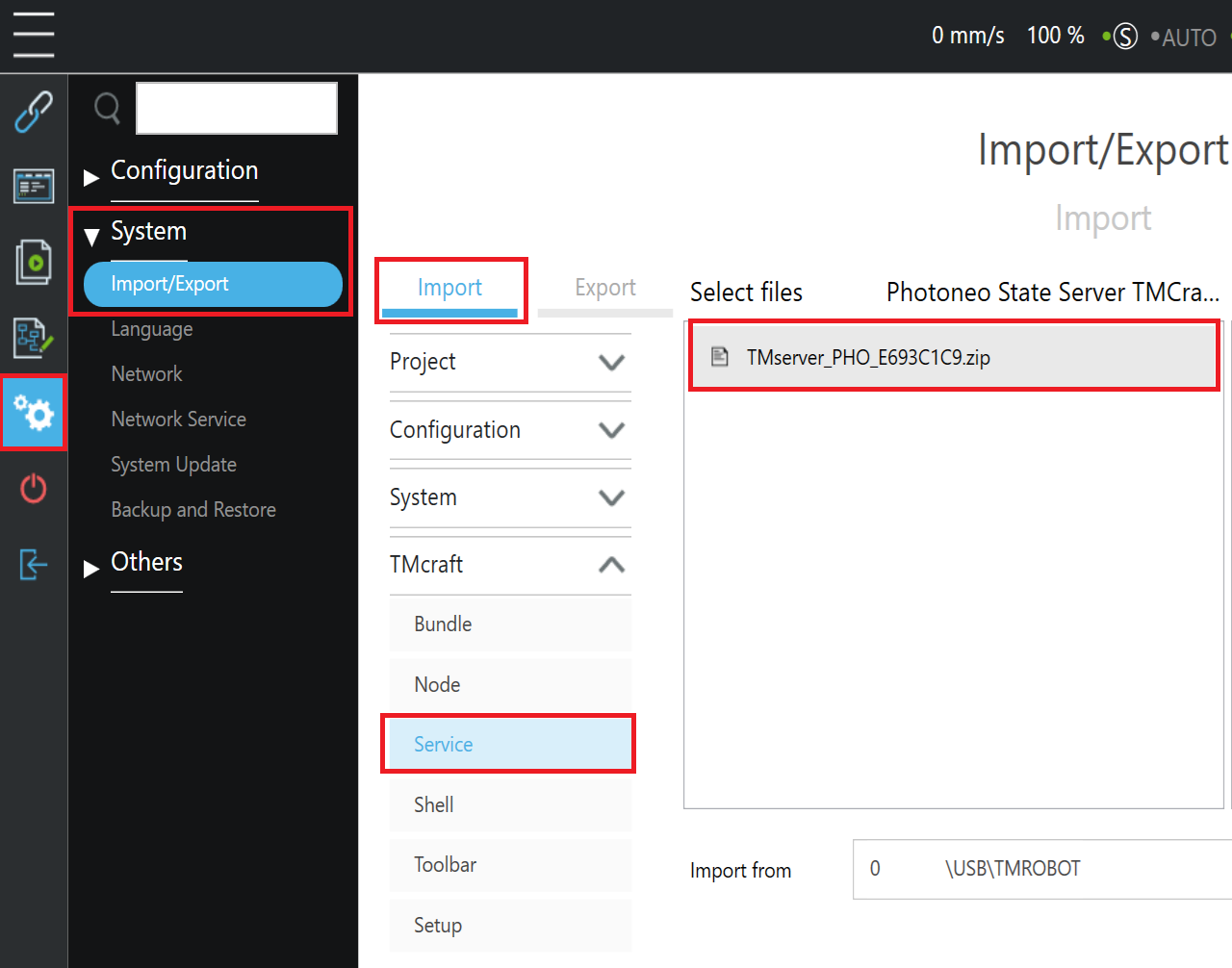Collapse the TMcraft category chevron
Viewport: 1232px width, 968px height.
611,565
